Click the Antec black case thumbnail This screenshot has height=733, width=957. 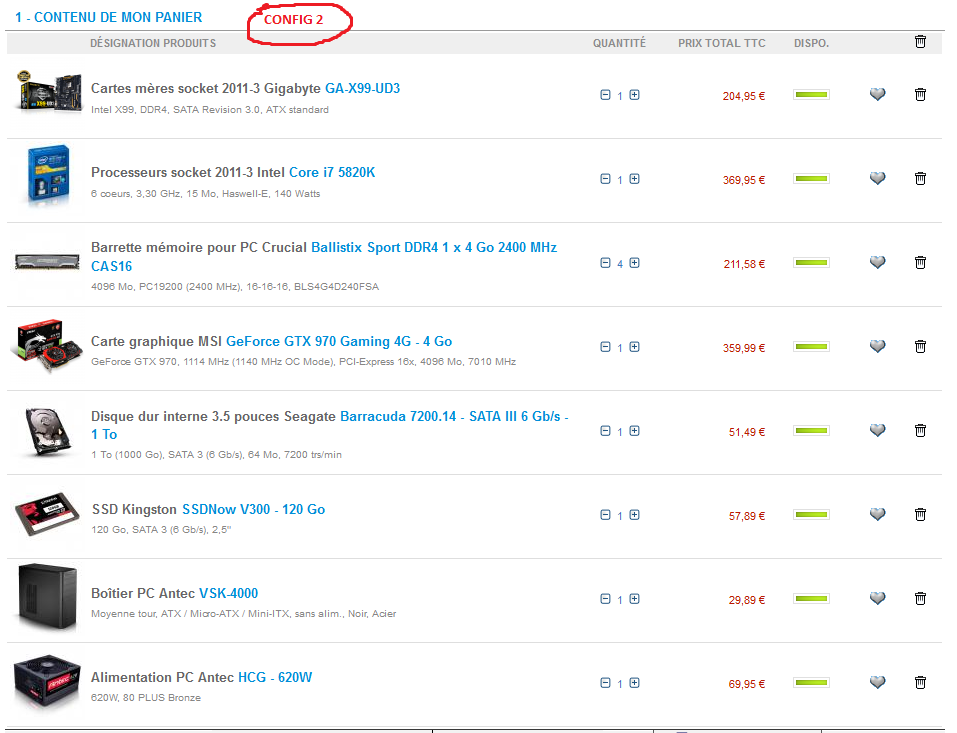48,596
